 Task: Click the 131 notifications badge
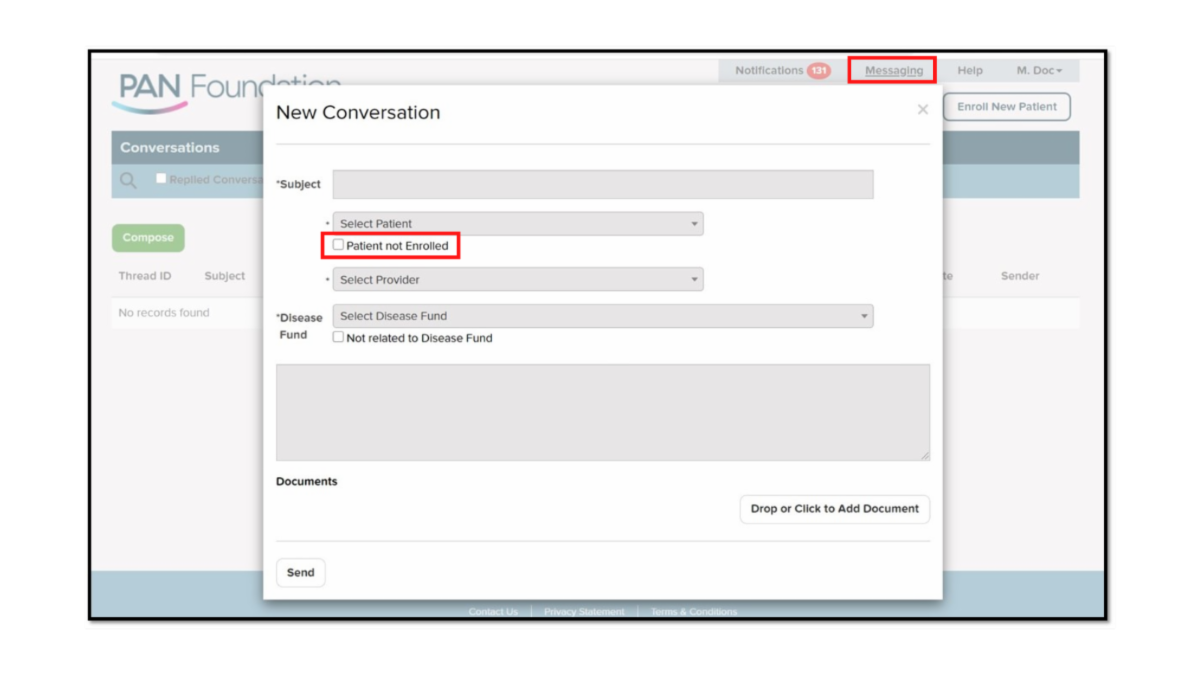click(819, 71)
